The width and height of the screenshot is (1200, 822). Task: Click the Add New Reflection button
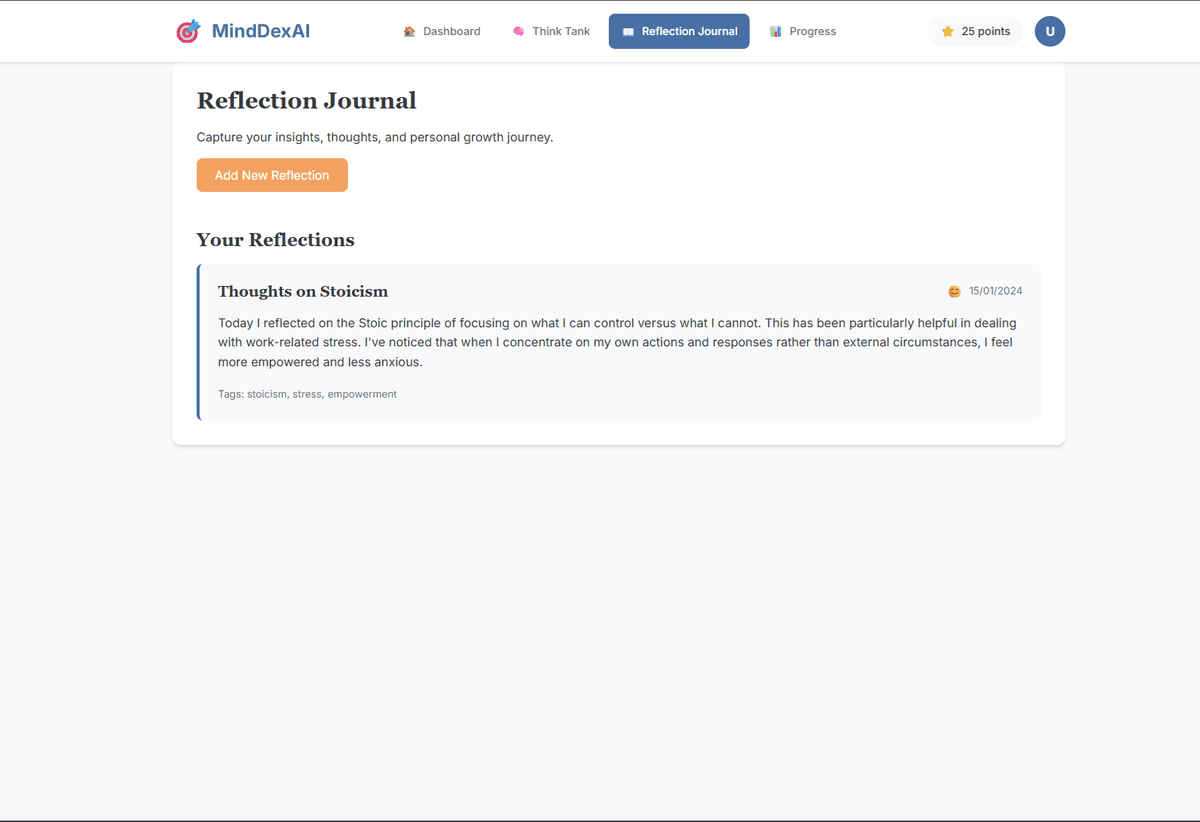tap(271, 175)
